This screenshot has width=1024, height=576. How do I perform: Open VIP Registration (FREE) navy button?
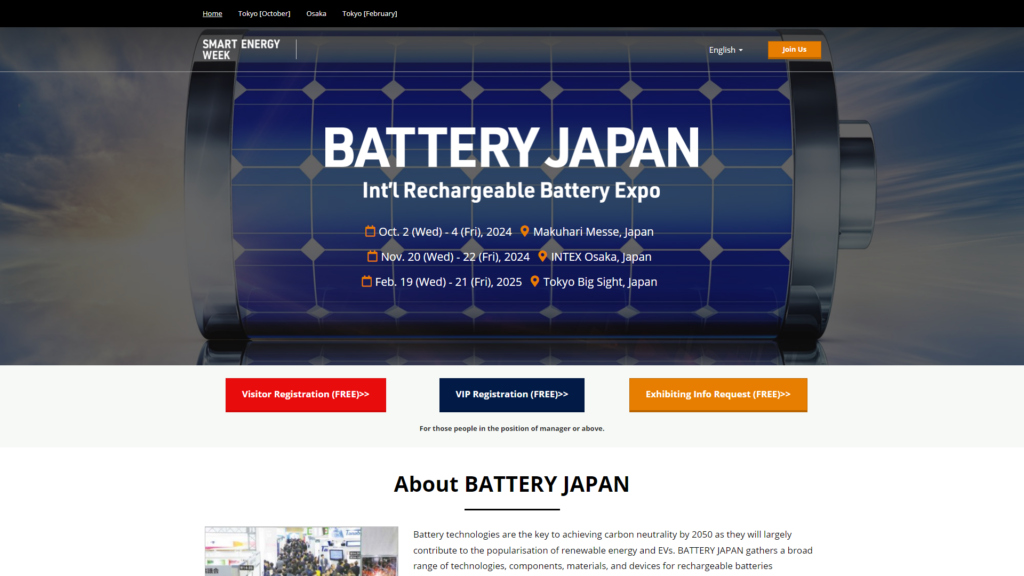coord(511,394)
